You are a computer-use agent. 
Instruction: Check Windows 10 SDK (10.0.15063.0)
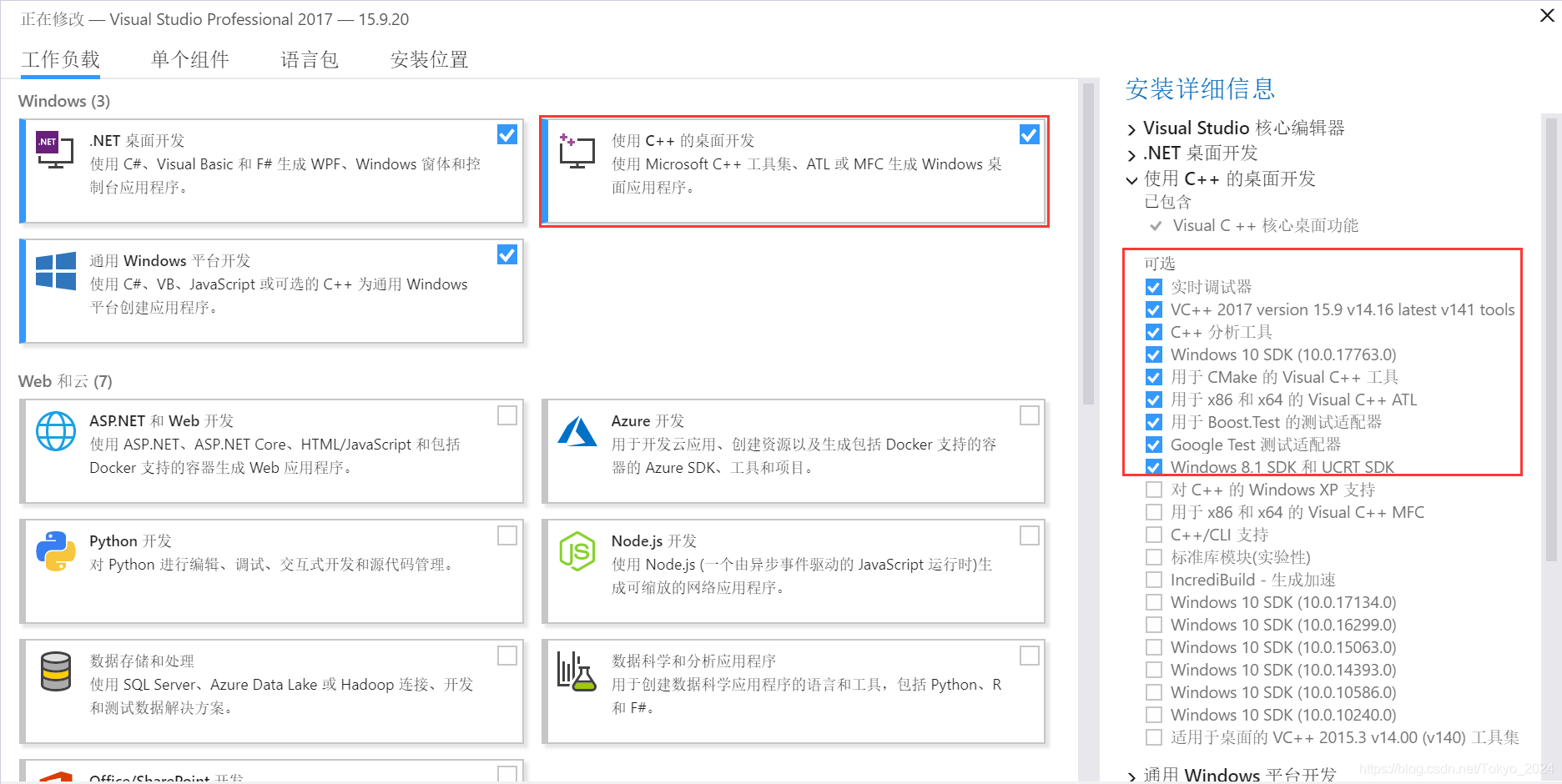[x=1154, y=647]
